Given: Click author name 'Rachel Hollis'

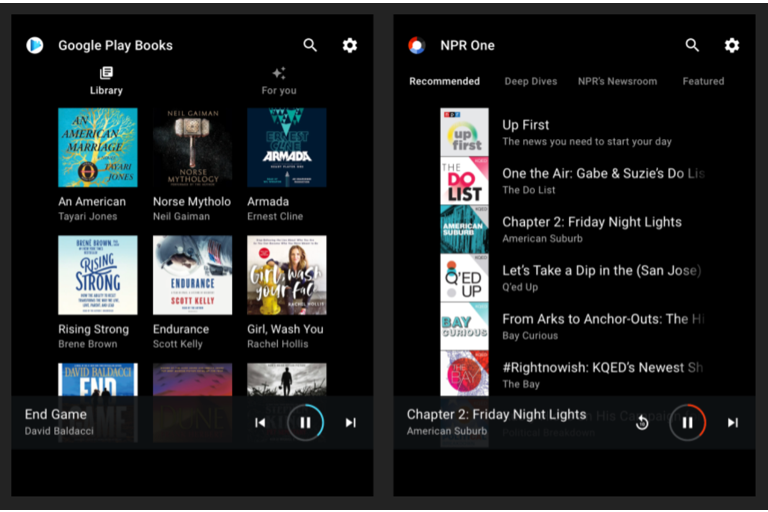Looking at the screenshot, I should [x=278, y=344].
